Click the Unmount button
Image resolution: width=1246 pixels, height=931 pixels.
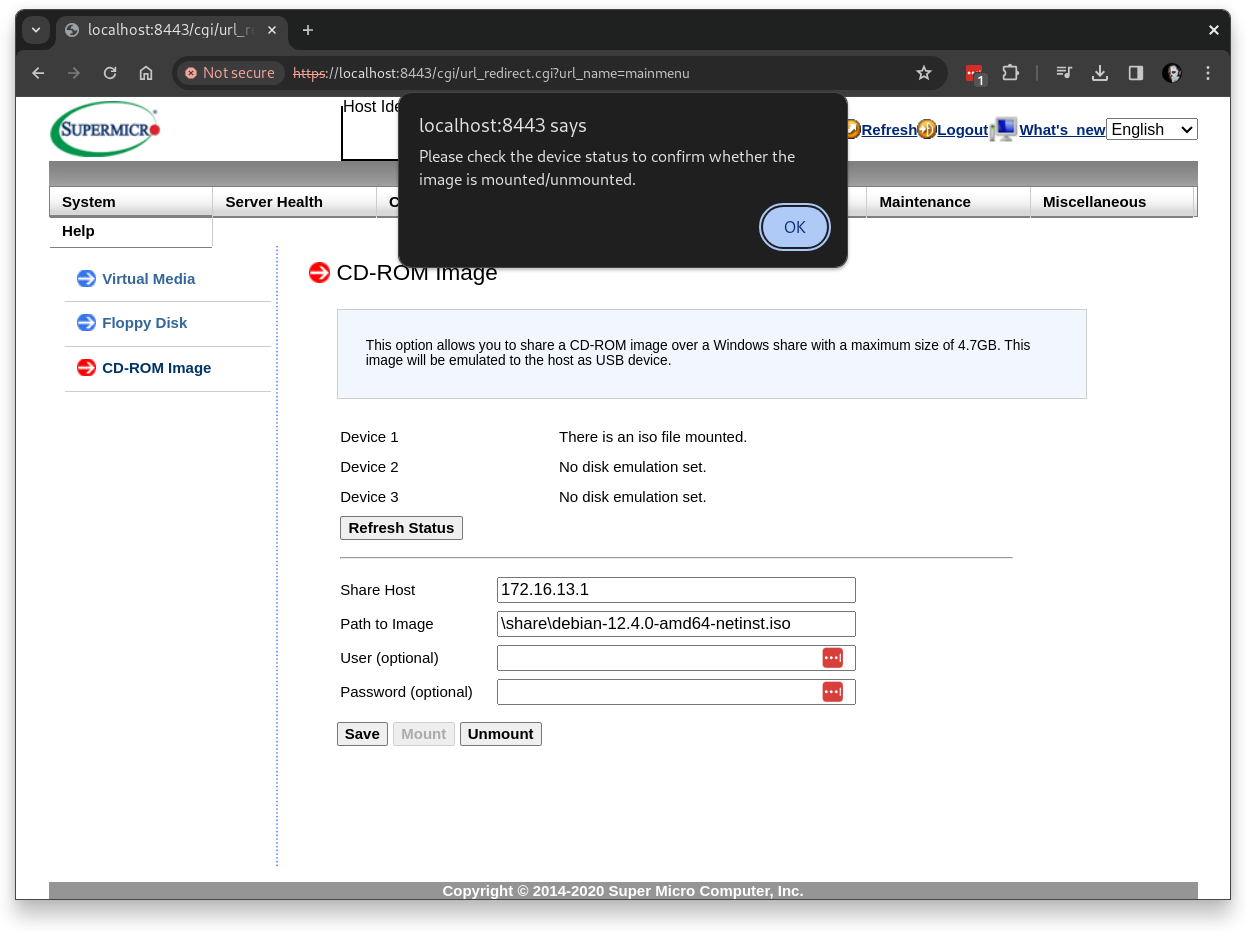coord(500,734)
